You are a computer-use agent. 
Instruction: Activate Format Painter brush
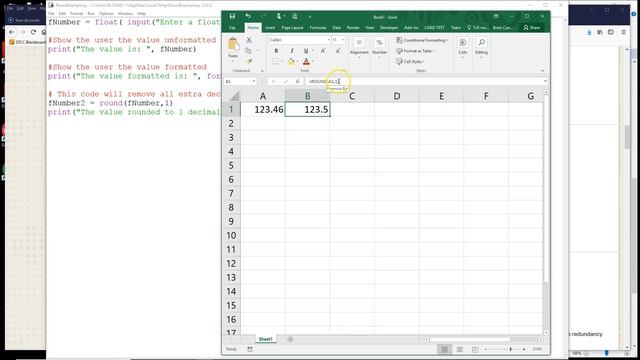[x=249, y=61]
